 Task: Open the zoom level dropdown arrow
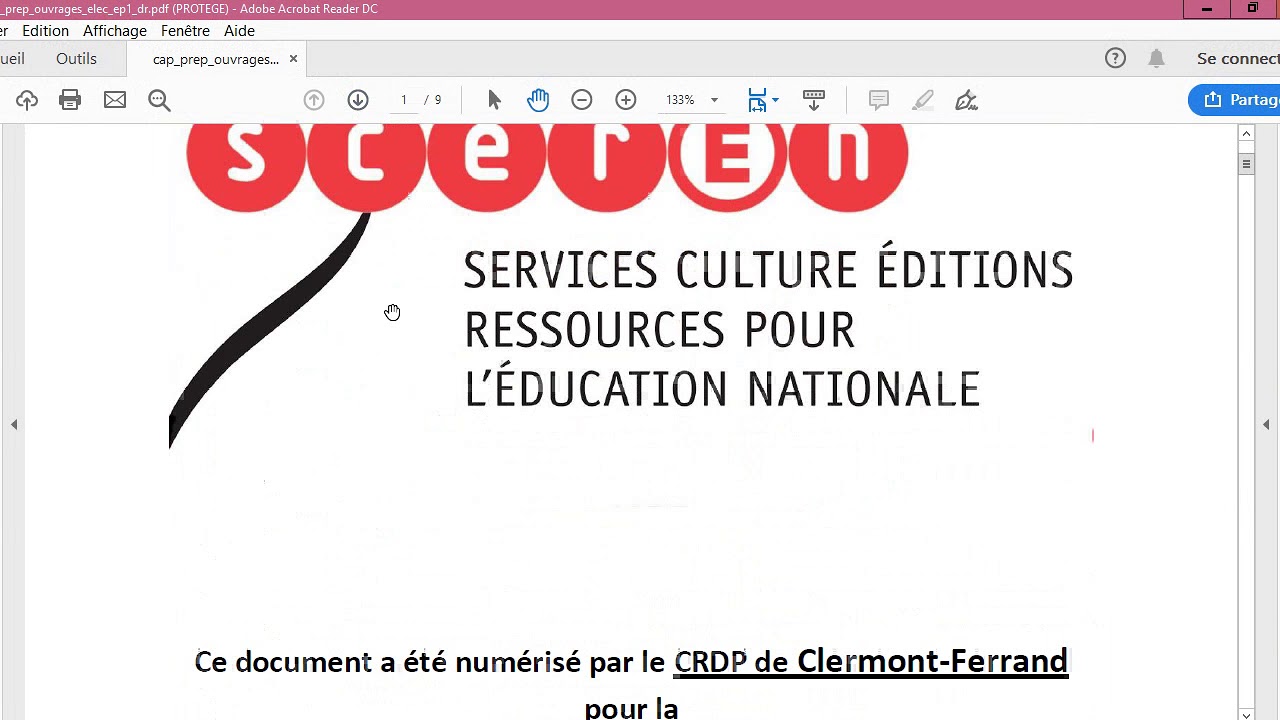(x=714, y=100)
